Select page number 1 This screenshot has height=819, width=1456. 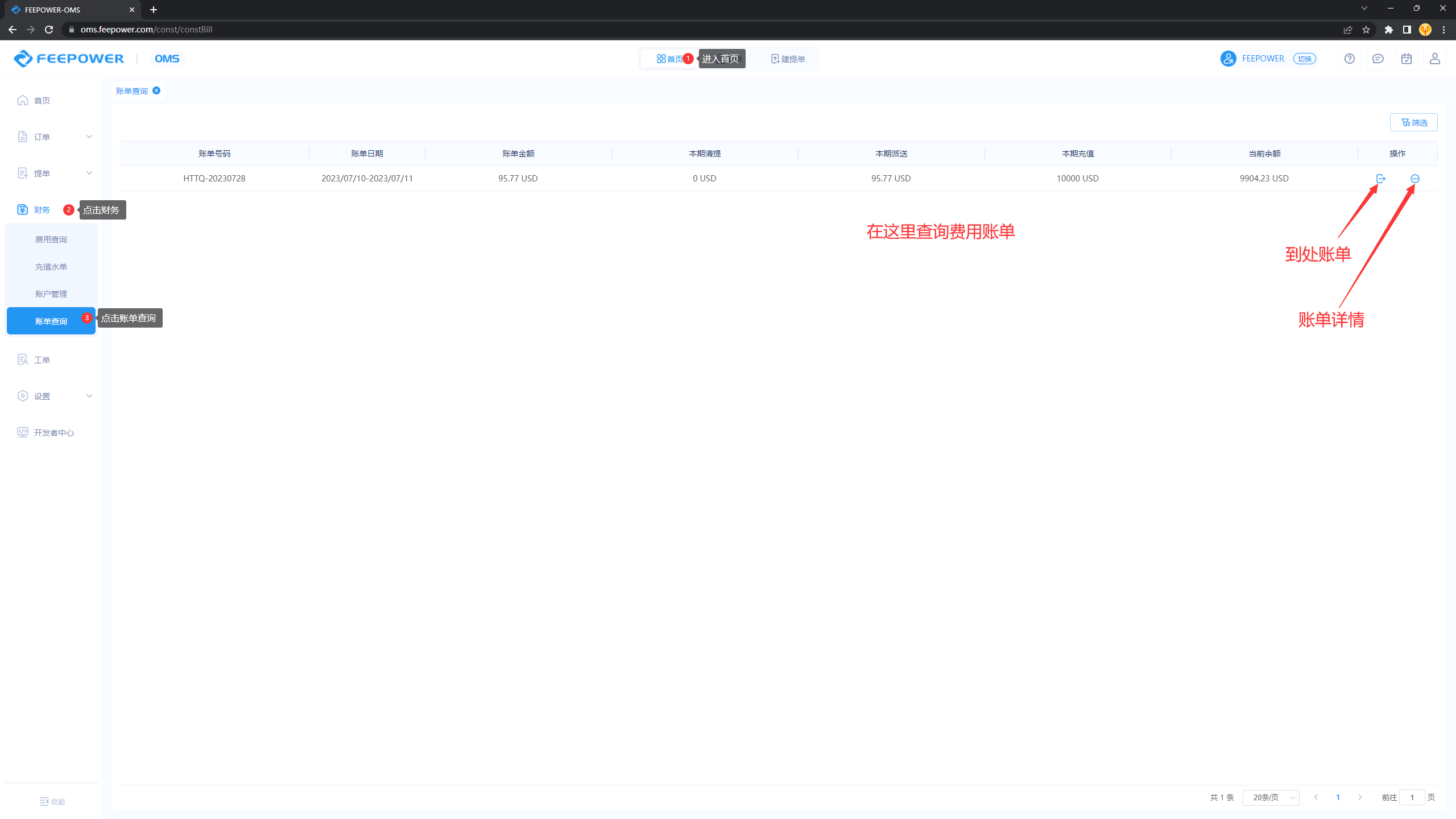1338,797
